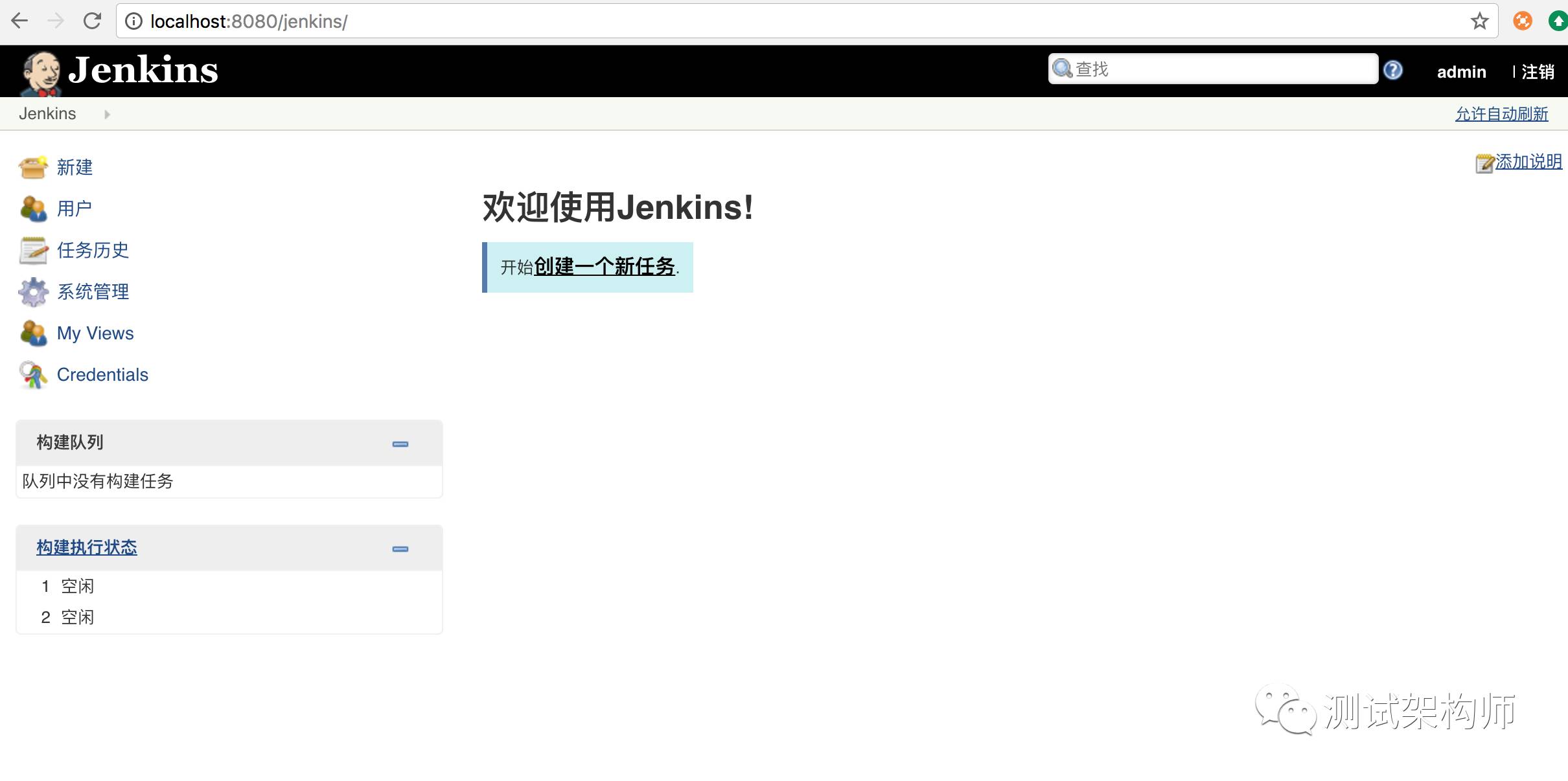Image resolution: width=1568 pixels, height=781 pixels.
Task: Open 新建 new item link
Action: (x=75, y=168)
